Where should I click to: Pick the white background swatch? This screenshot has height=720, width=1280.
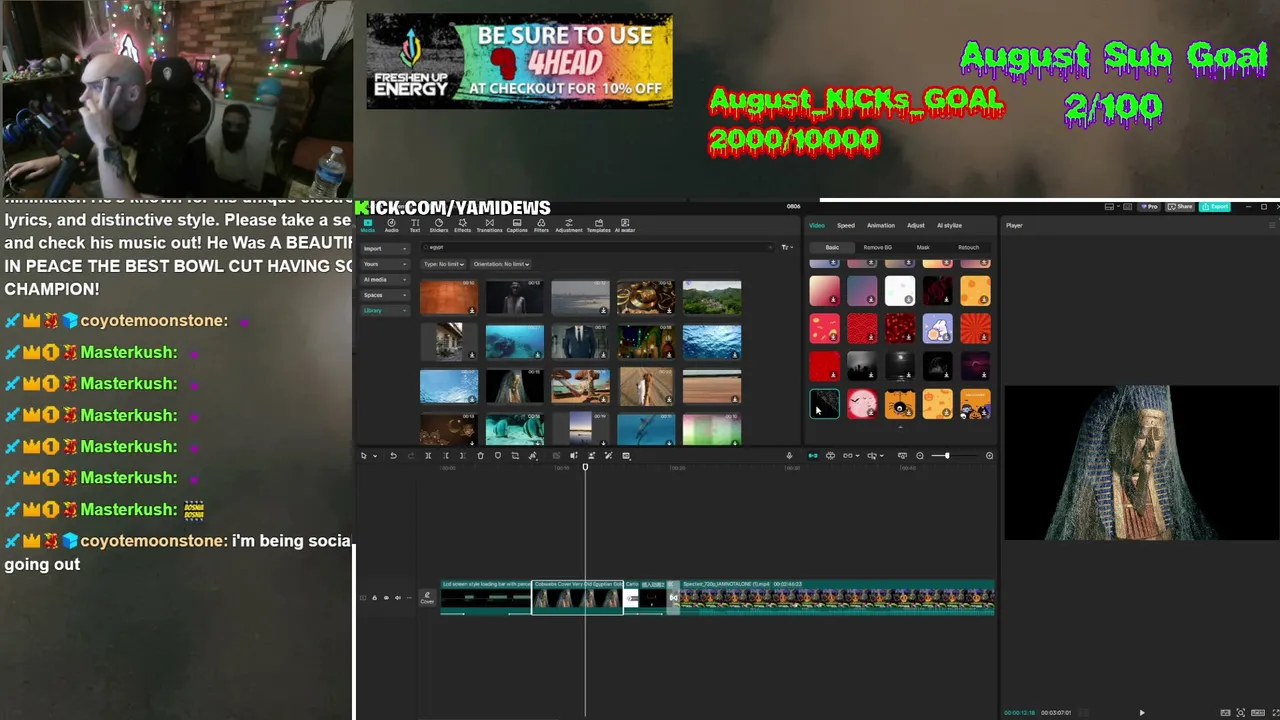899,291
